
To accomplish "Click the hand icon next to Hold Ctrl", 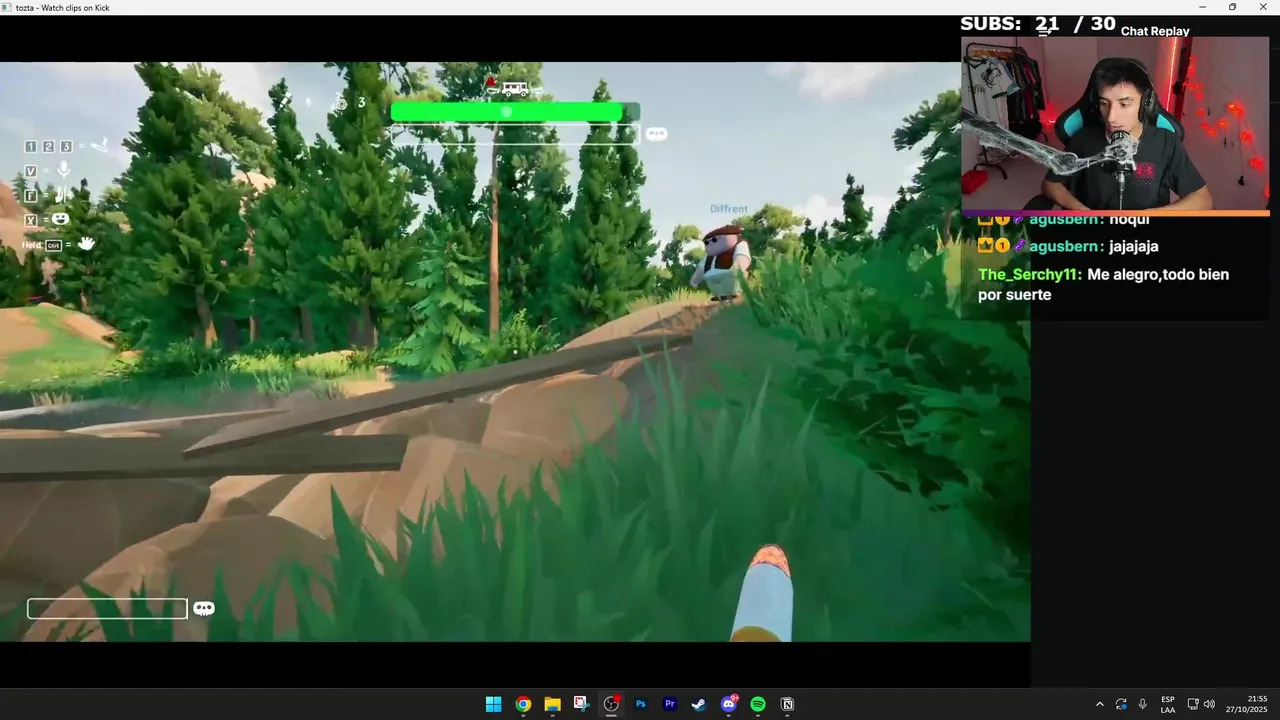I will tap(86, 243).
